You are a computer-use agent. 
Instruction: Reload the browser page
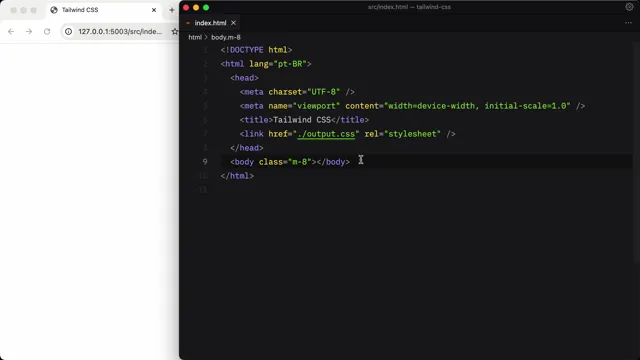[x=47, y=31]
